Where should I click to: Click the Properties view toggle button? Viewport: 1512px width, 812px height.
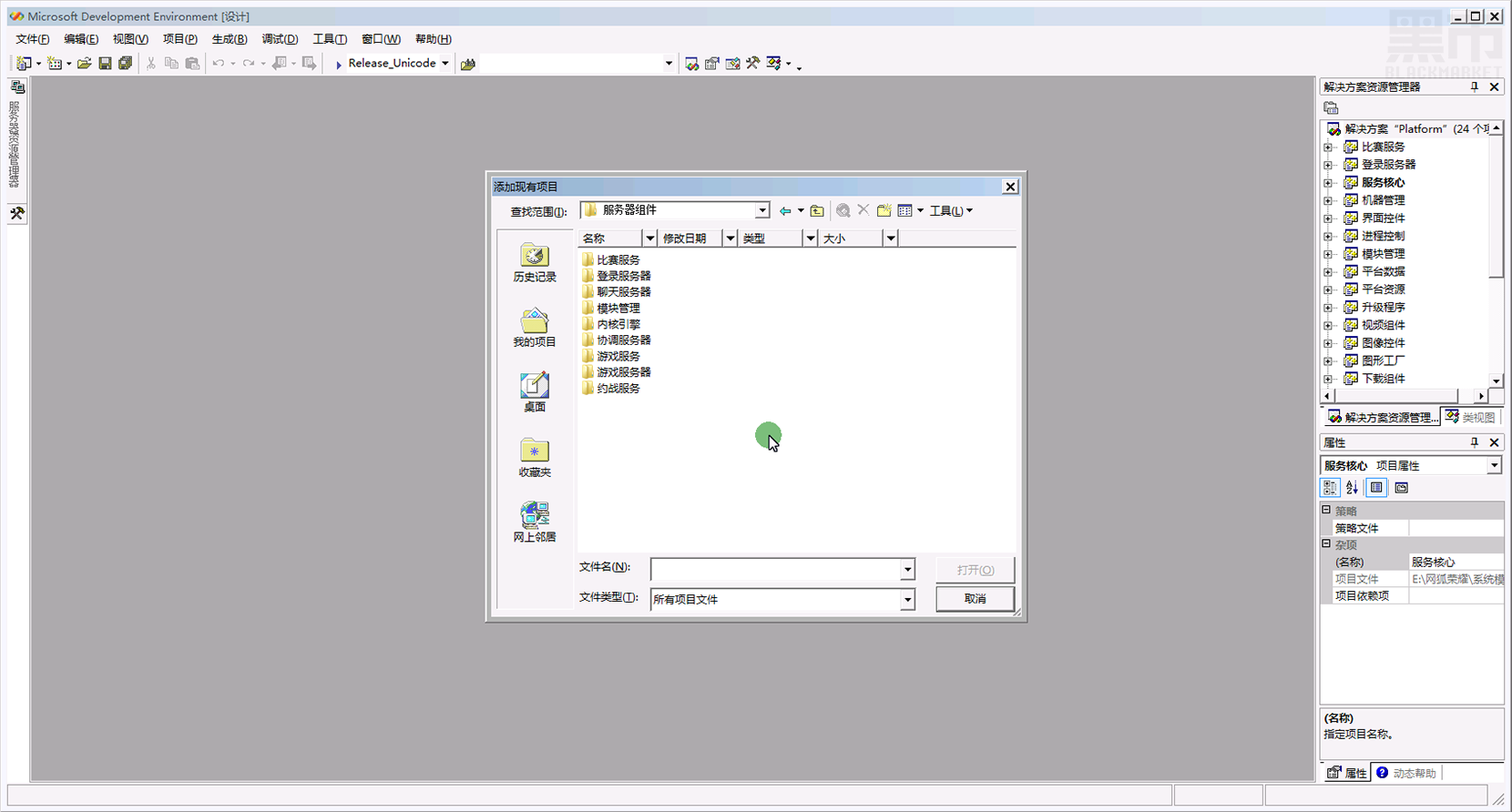click(x=1376, y=488)
